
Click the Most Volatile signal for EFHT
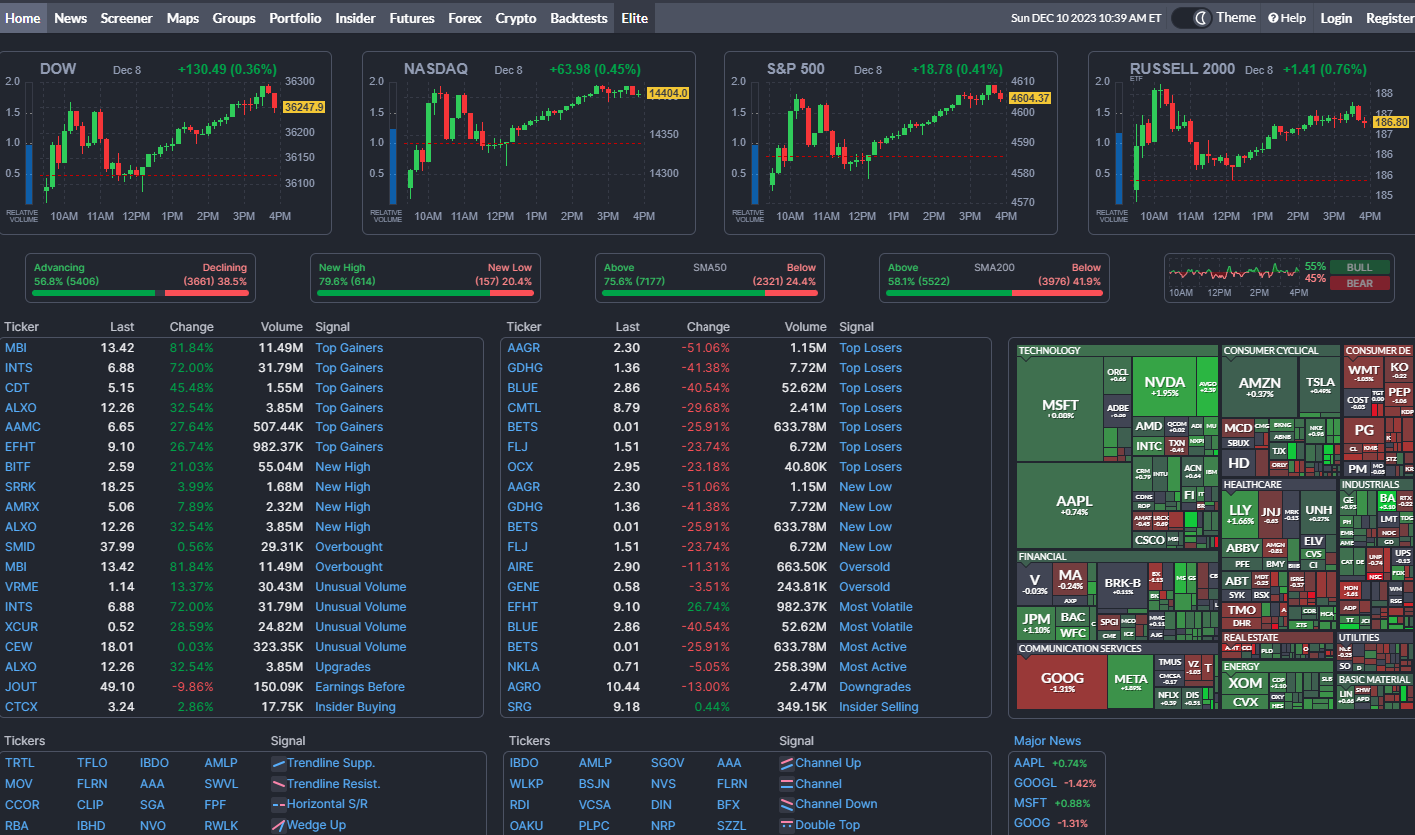pyautogui.click(x=876, y=607)
